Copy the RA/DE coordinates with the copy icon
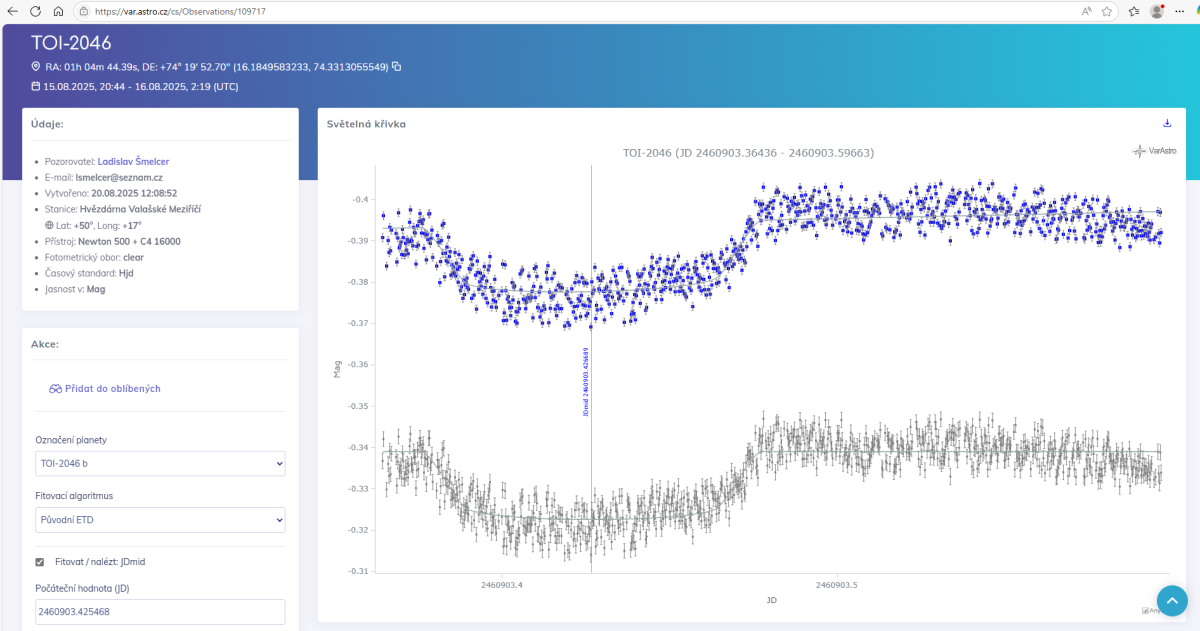 [x=397, y=67]
